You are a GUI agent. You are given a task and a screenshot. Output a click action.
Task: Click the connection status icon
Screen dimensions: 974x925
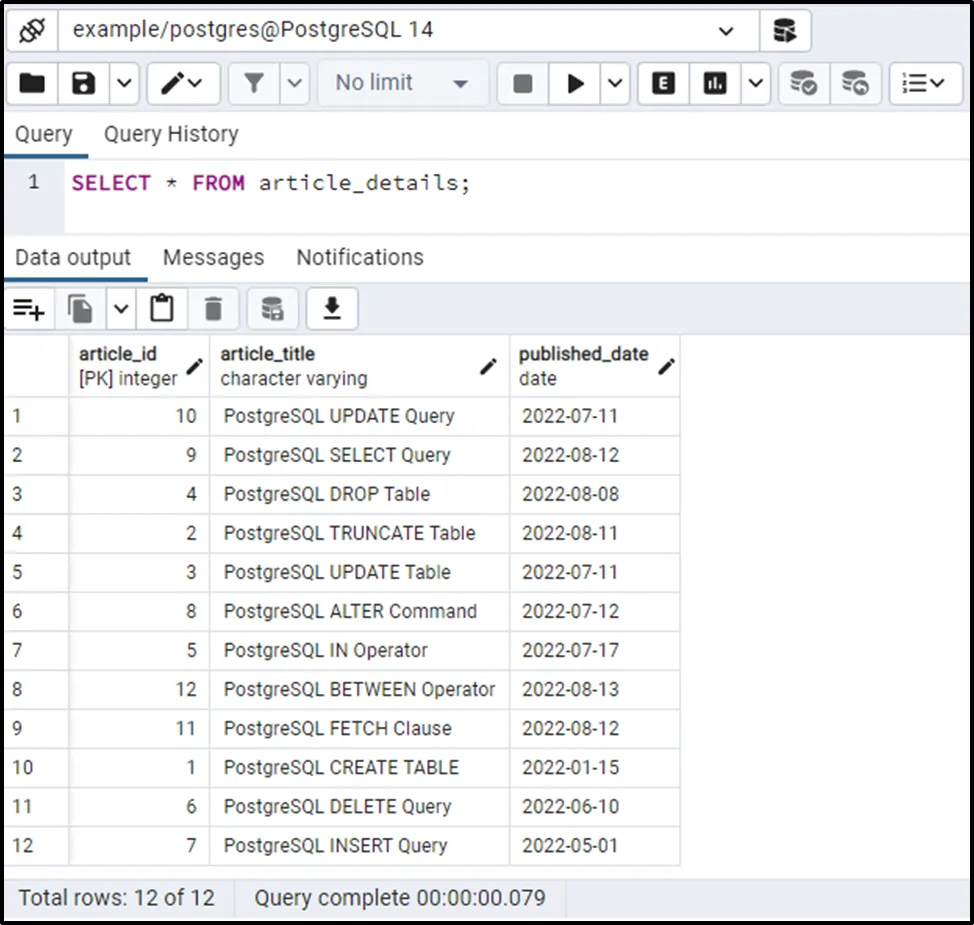click(x=32, y=30)
